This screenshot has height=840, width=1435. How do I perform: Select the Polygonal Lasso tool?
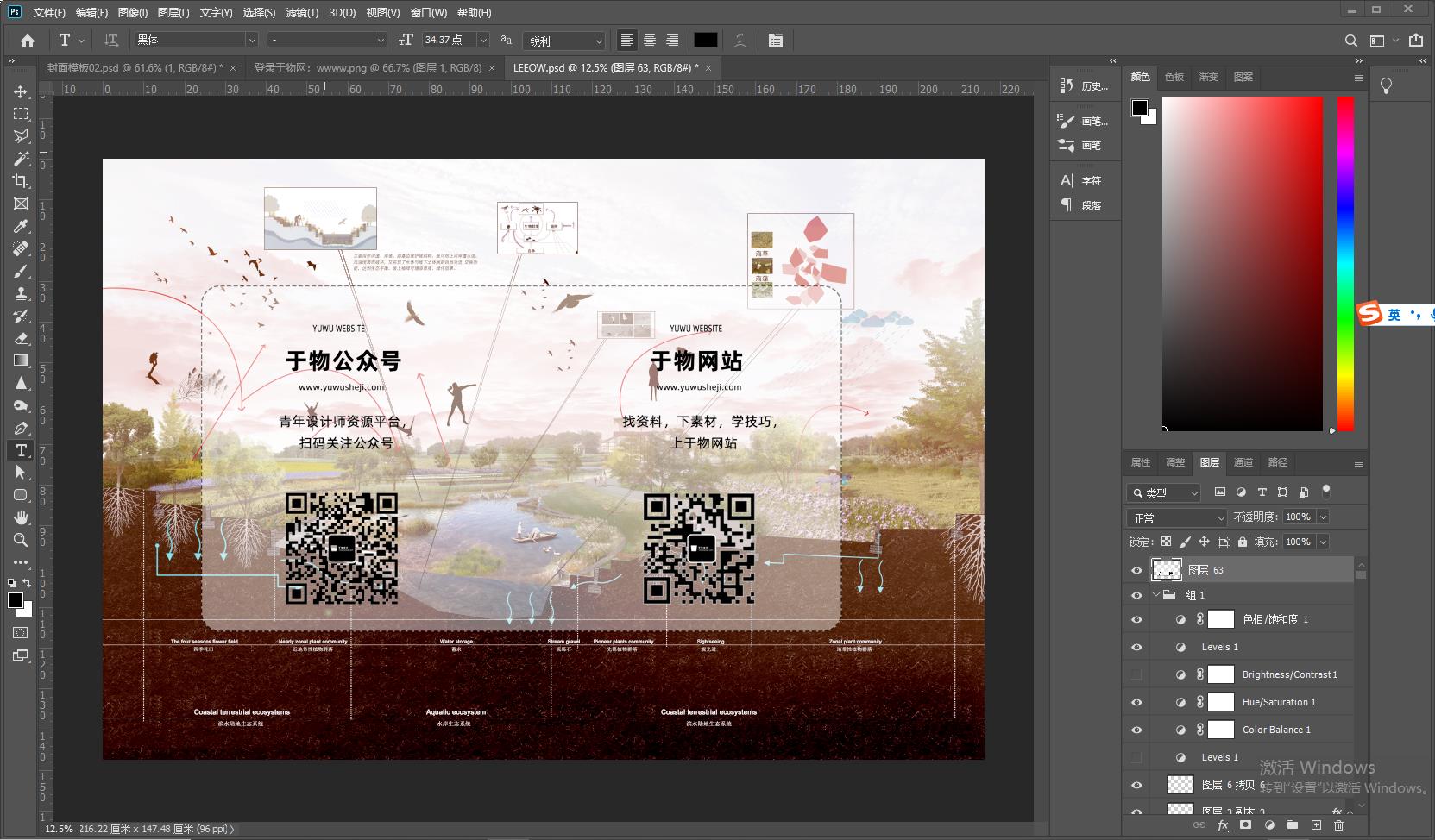tap(21, 136)
